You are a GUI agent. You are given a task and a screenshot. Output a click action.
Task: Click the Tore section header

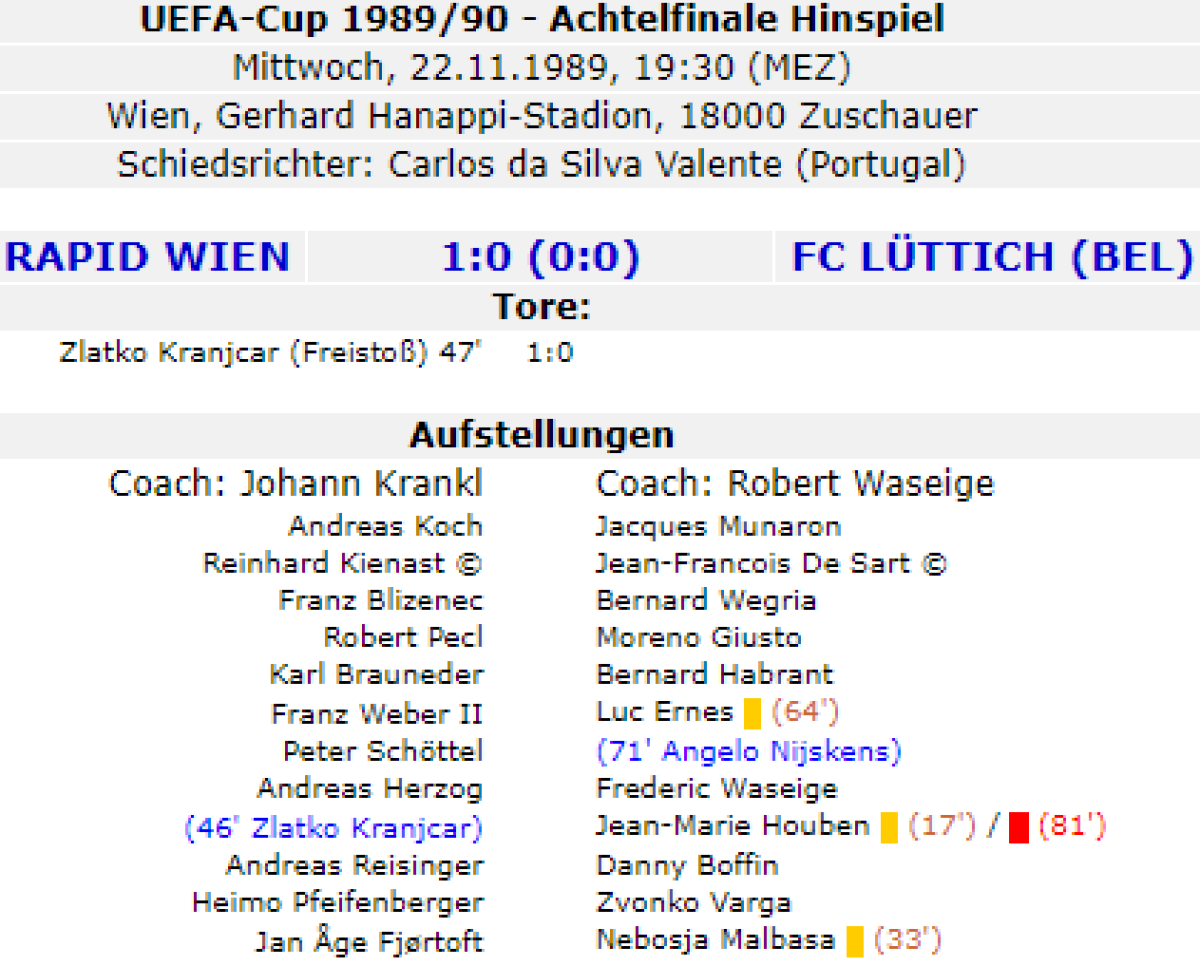(x=541, y=307)
